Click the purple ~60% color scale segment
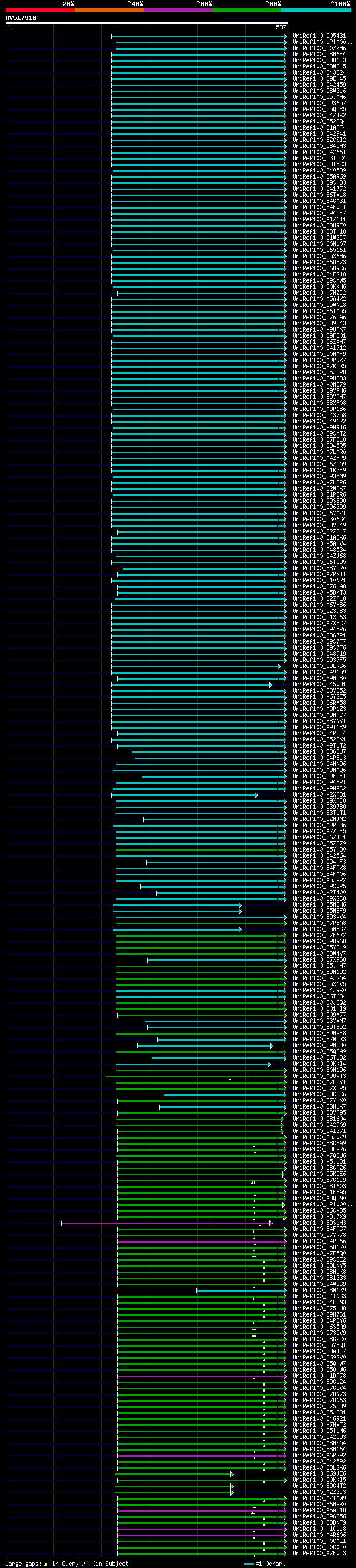 (x=177, y=10)
